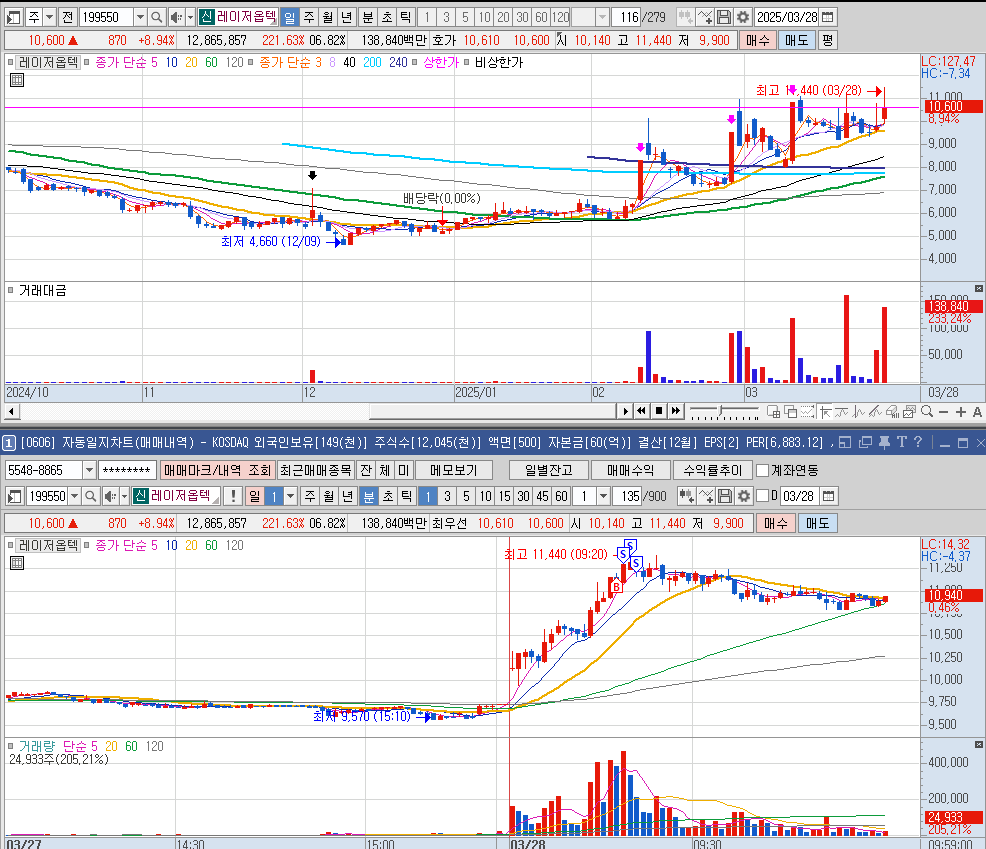Image resolution: width=986 pixels, height=849 pixels.
Task: Click the save icon in upper chart toolbar
Action: (x=724, y=17)
